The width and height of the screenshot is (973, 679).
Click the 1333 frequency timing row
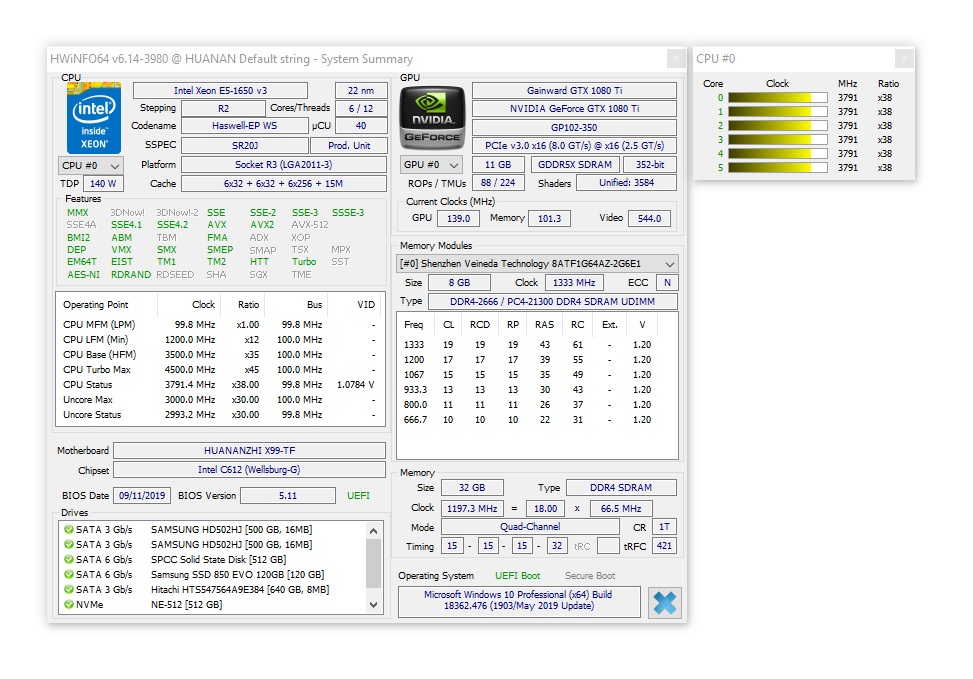click(x=537, y=344)
